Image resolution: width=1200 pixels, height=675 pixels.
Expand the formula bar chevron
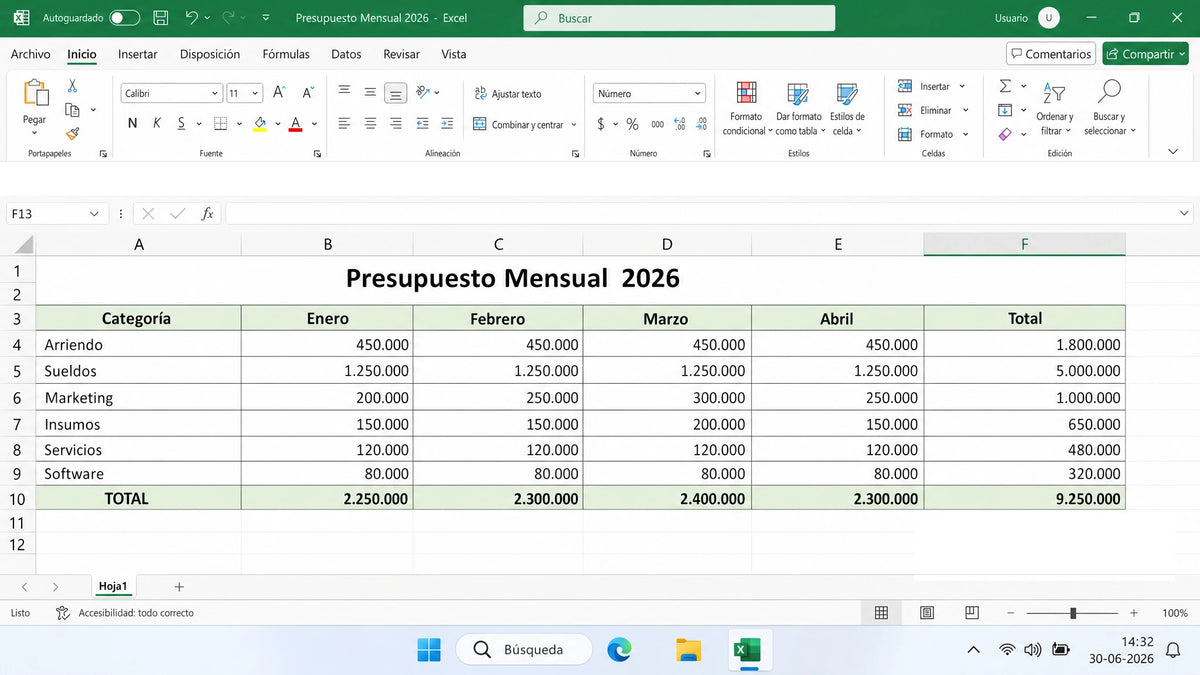tap(1185, 213)
